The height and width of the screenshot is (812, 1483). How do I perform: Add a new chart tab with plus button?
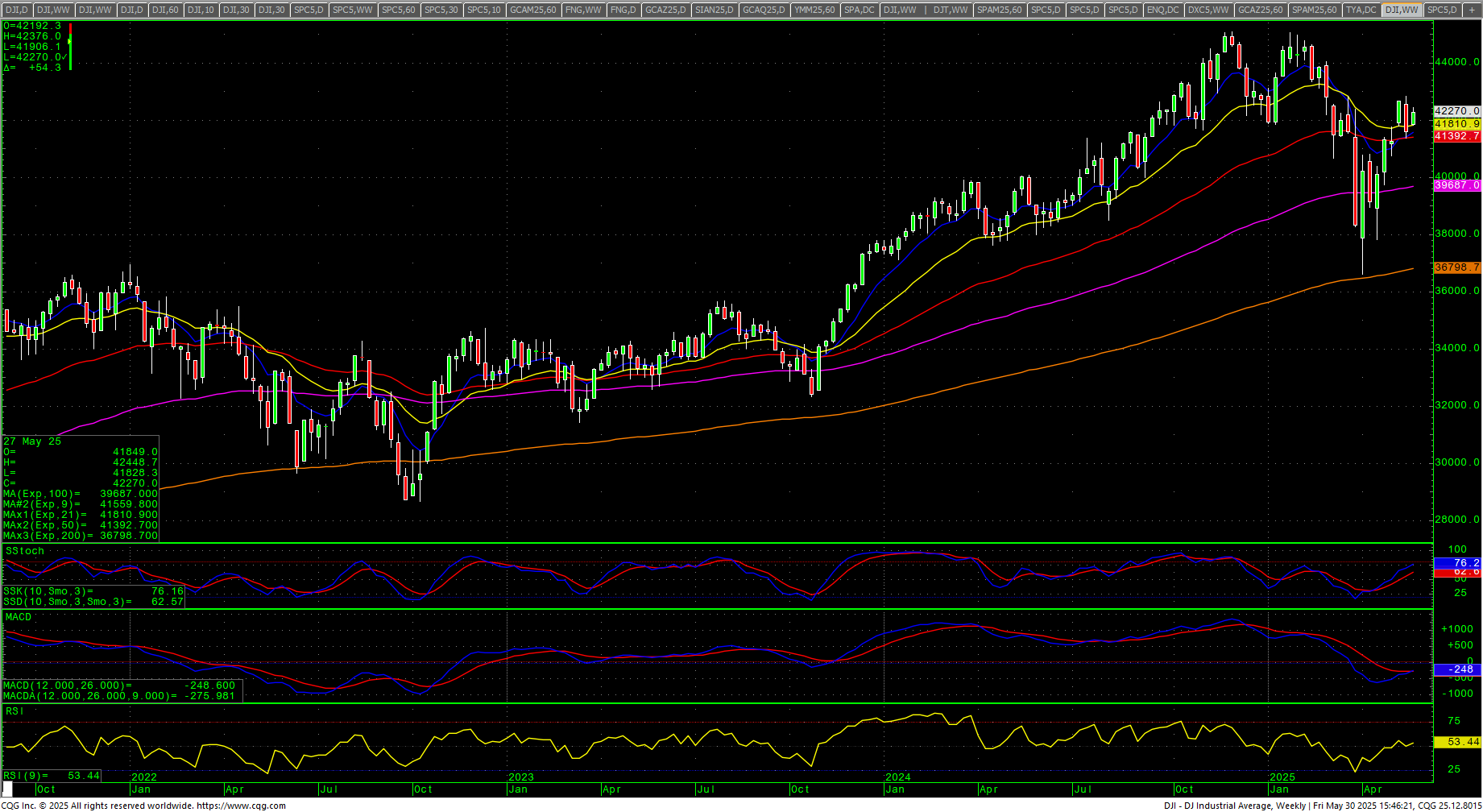pyautogui.click(x=1473, y=10)
